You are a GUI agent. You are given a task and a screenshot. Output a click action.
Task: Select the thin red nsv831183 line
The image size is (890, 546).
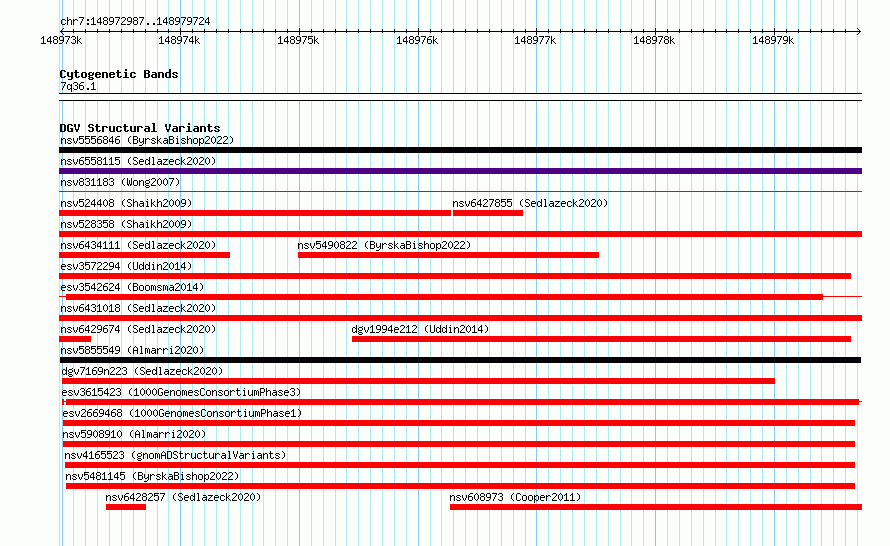pos(460,192)
